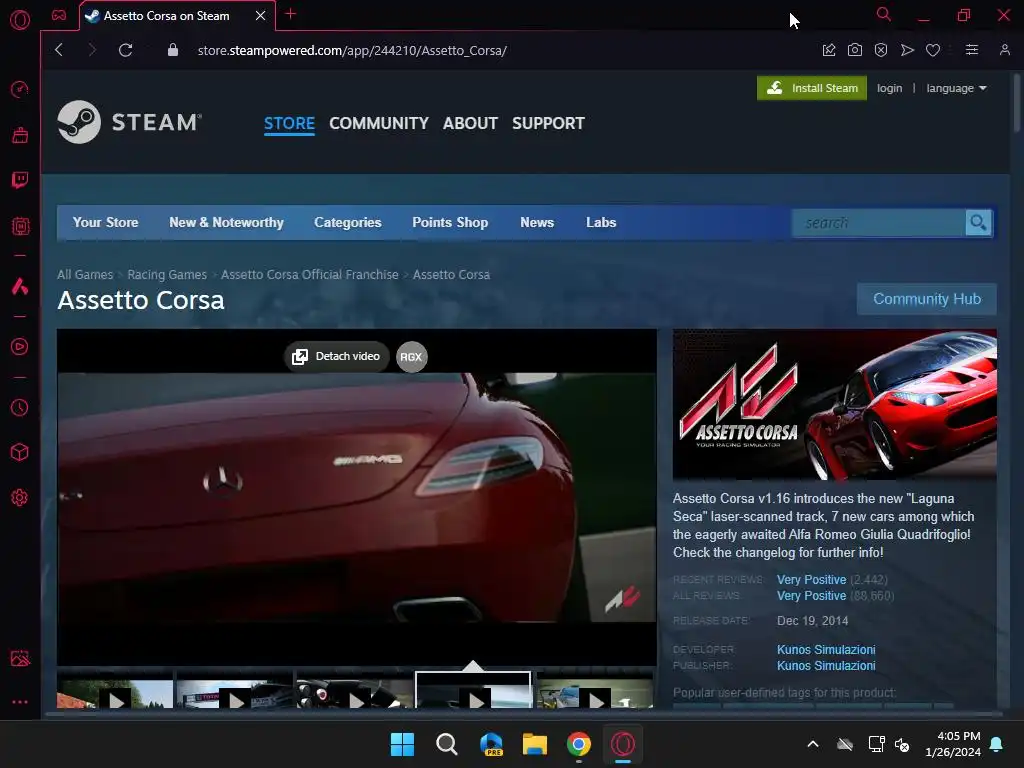Viewport: 1024px width, 768px height.
Task: Click Detach video button
Action: pos(336,357)
